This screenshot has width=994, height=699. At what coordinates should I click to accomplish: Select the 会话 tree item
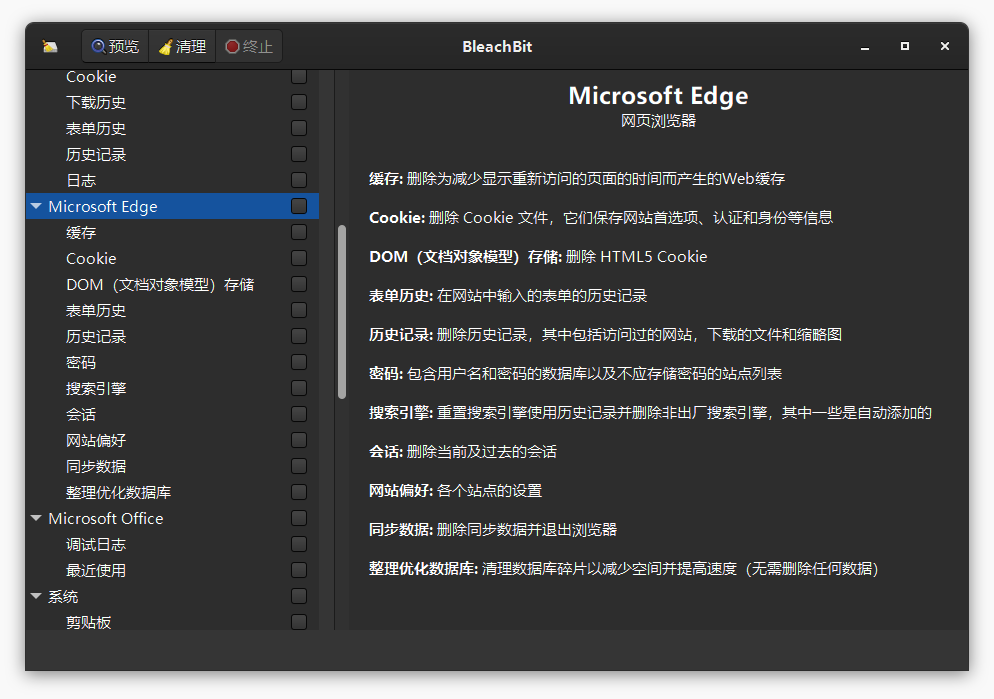click(x=81, y=414)
